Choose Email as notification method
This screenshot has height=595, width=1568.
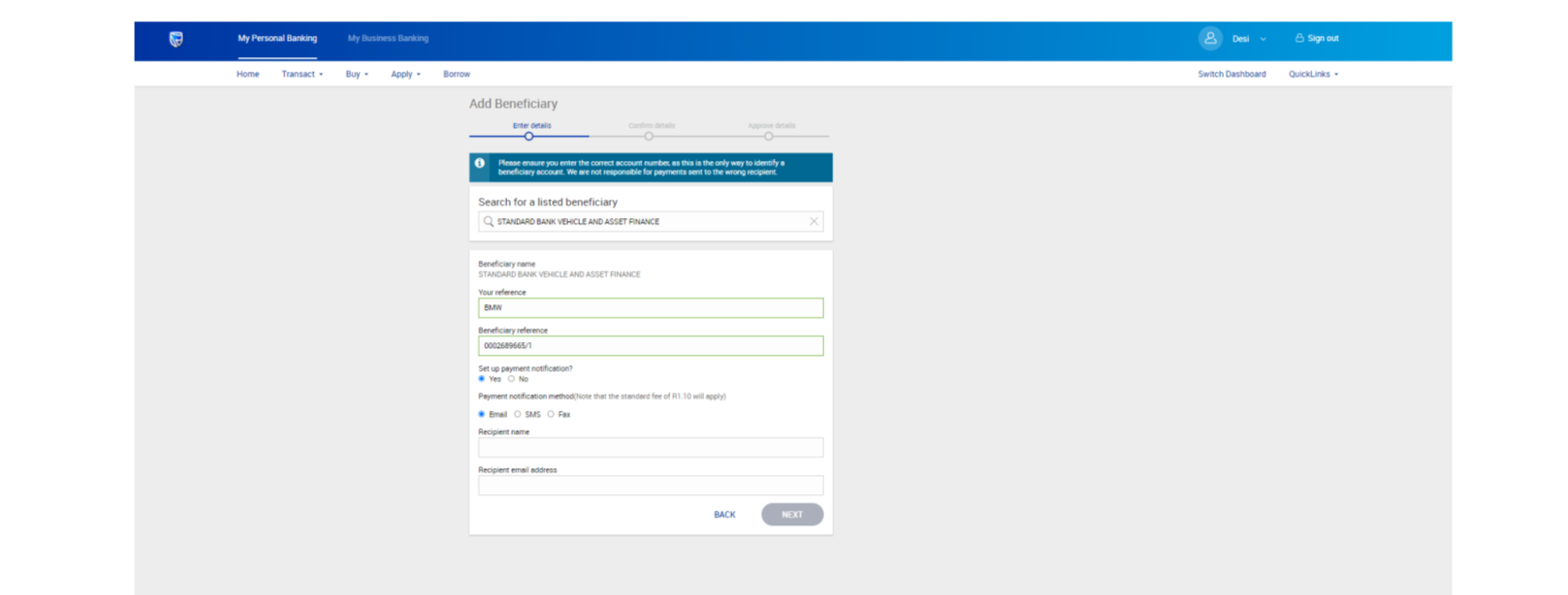(x=482, y=415)
